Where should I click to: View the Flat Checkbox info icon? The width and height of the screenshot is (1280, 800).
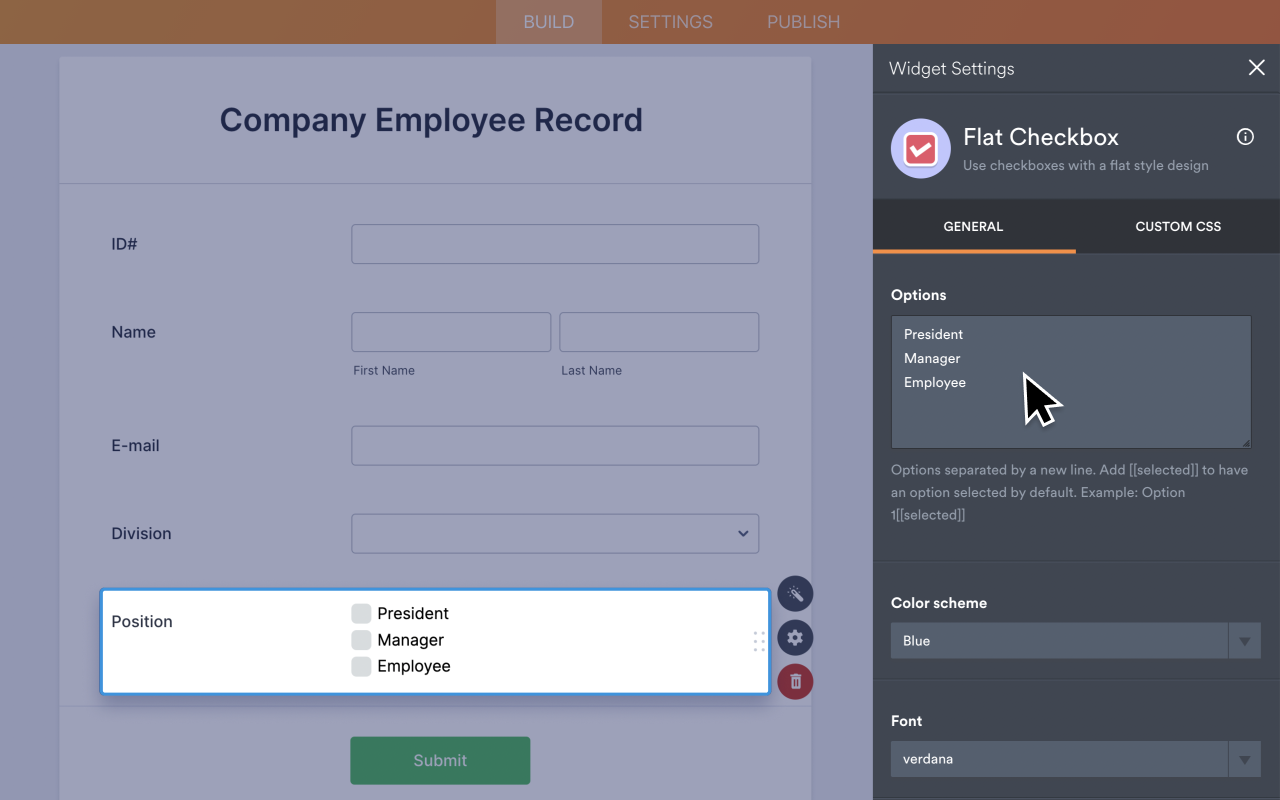(x=1244, y=136)
